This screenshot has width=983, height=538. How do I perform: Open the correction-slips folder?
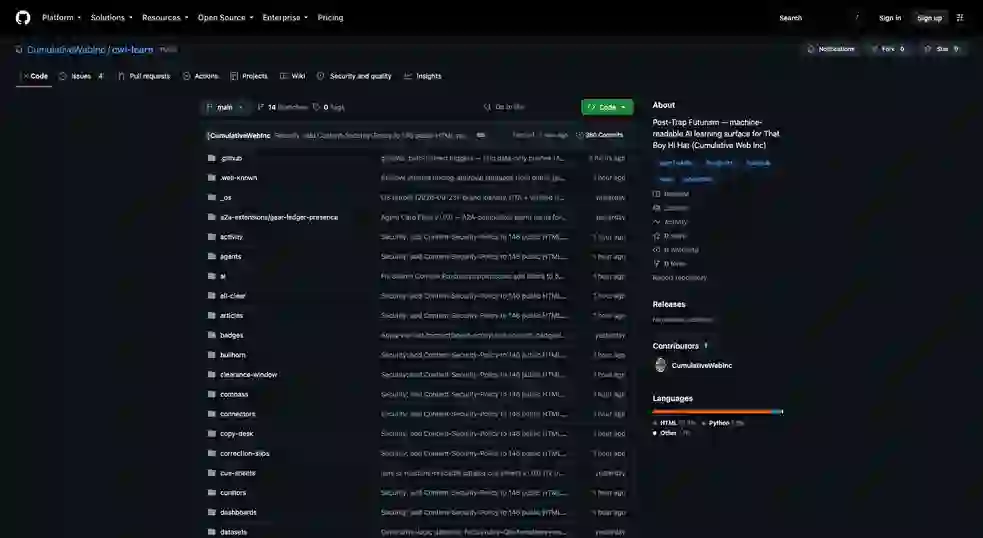pyautogui.click(x=244, y=453)
